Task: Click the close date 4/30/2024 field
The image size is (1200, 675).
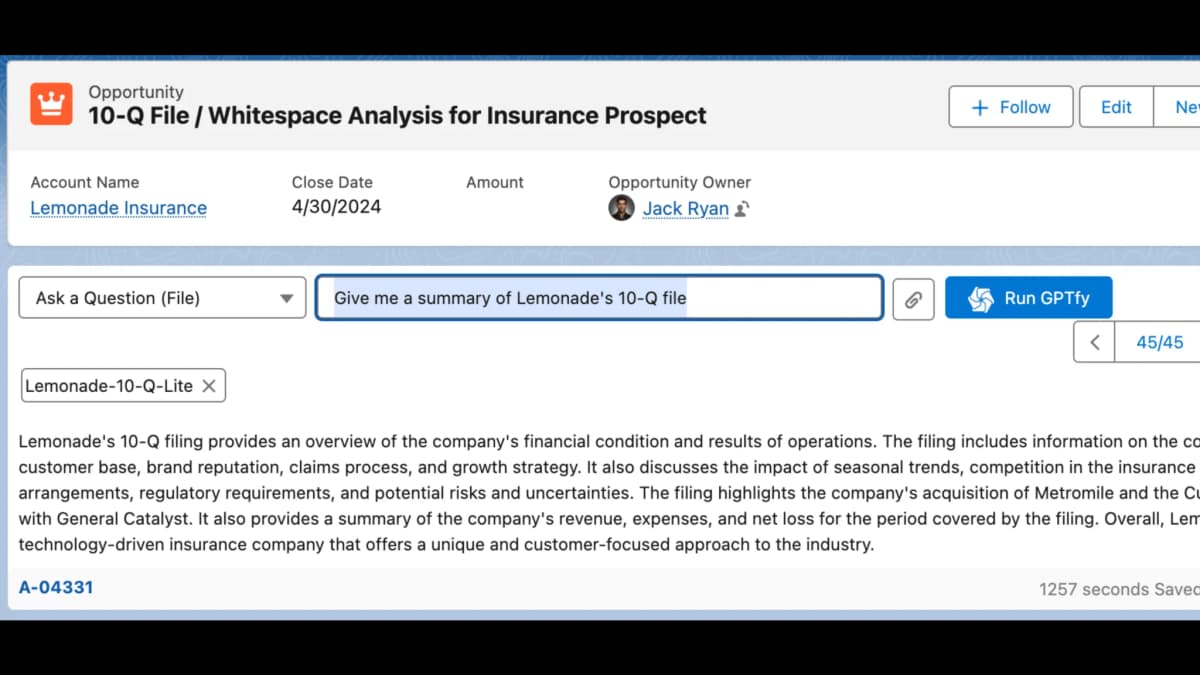Action: (x=335, y=206)
